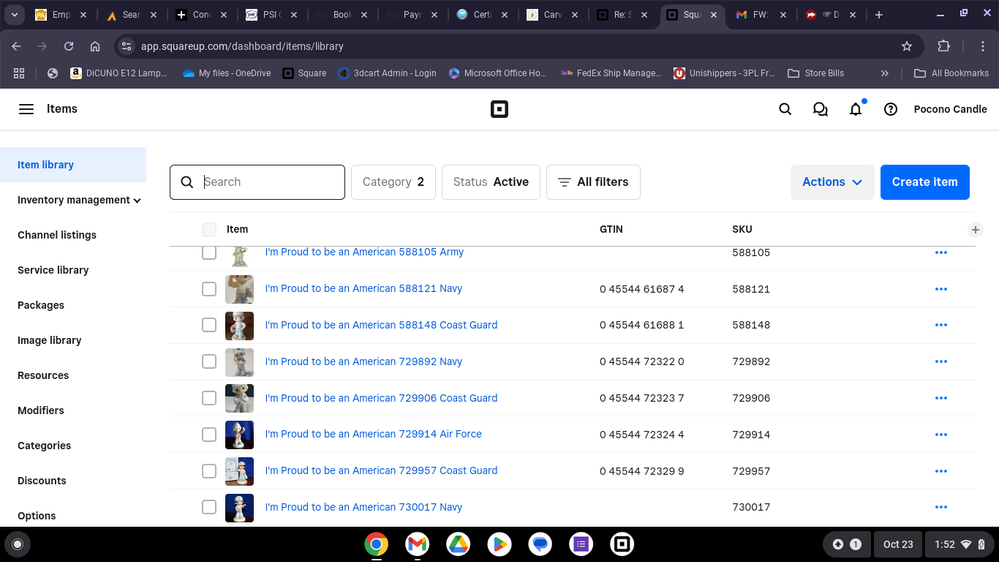Open the Status Active filter dropdown
The width and height of the screenshot is (999, 562).
coord(490,182)
